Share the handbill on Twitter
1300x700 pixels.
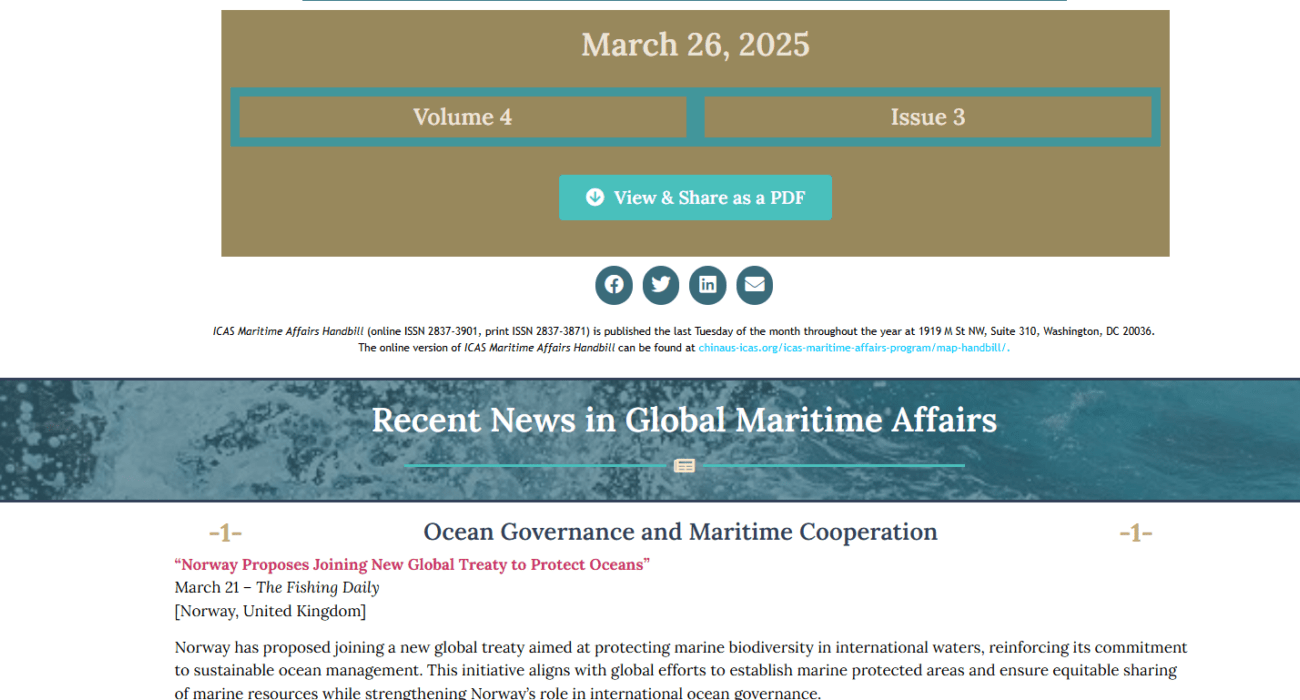[661, 285]
